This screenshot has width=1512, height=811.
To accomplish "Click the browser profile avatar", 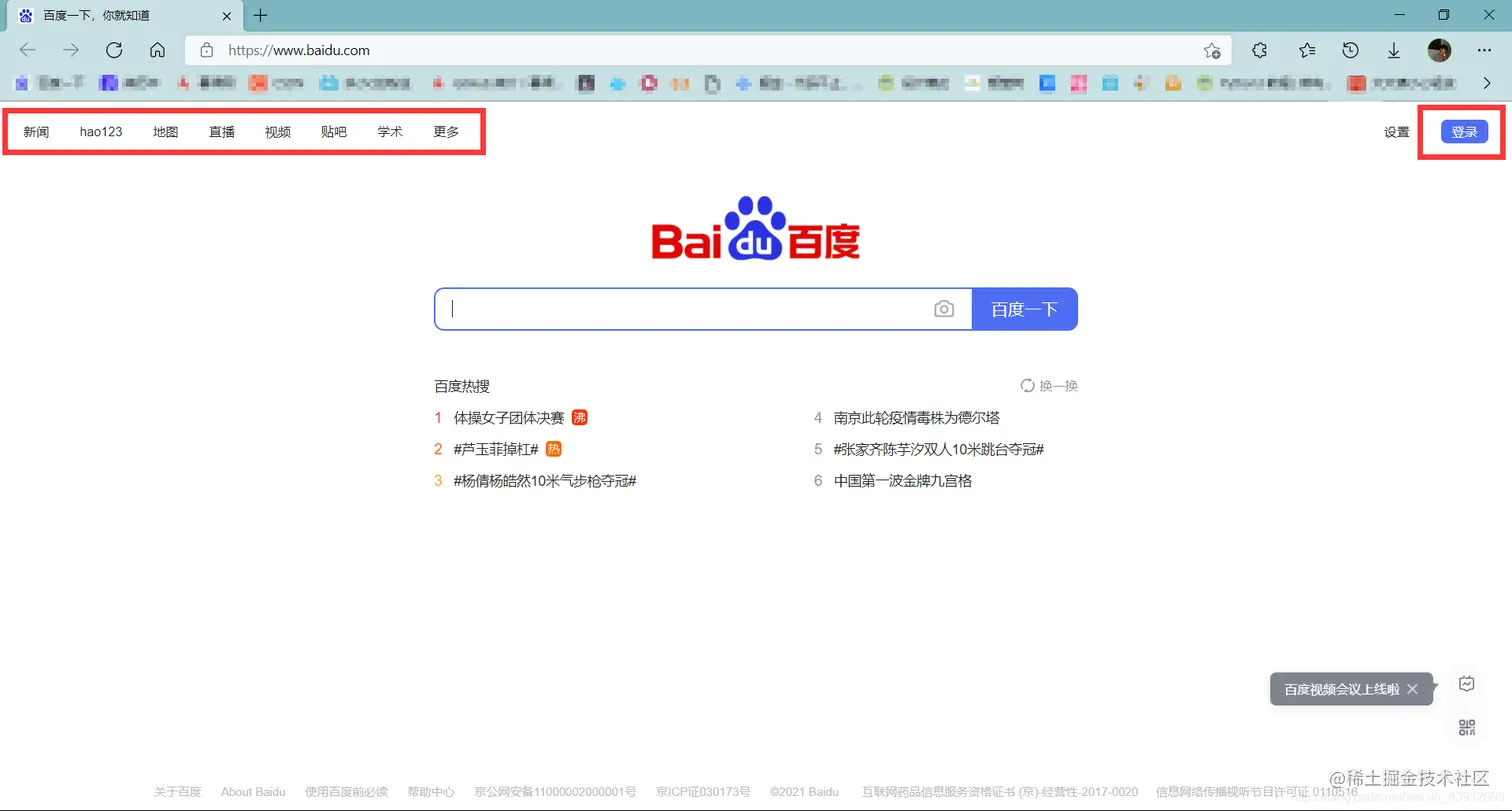I will pyautogui.click(x=1438, y=50).
